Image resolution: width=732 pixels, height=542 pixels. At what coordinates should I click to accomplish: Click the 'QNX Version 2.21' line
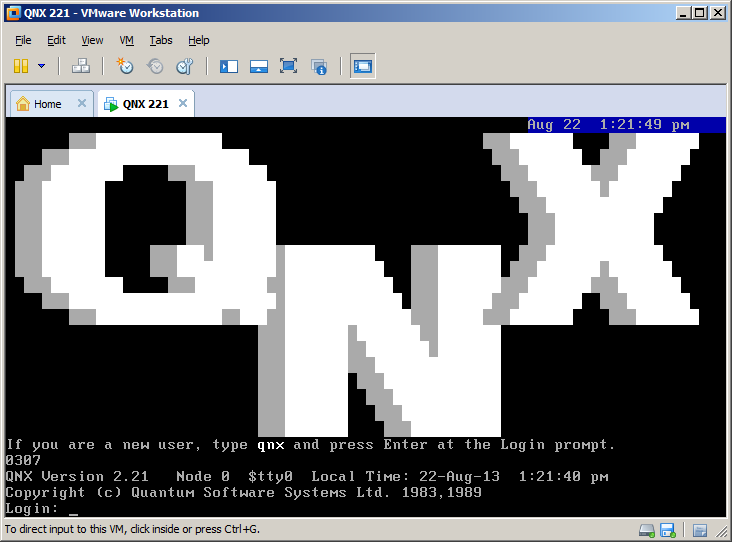(x=307, y=477)
